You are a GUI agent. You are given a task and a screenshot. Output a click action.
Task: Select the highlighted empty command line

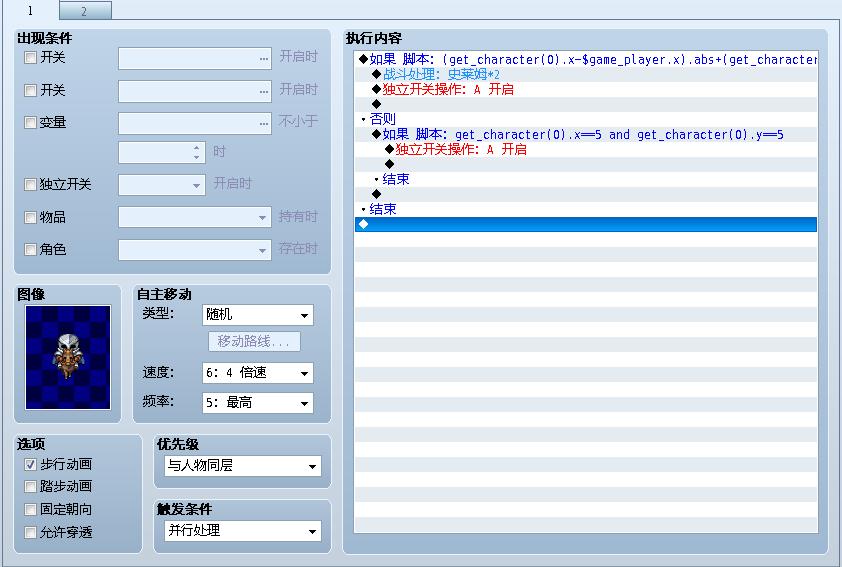(586, 224)
